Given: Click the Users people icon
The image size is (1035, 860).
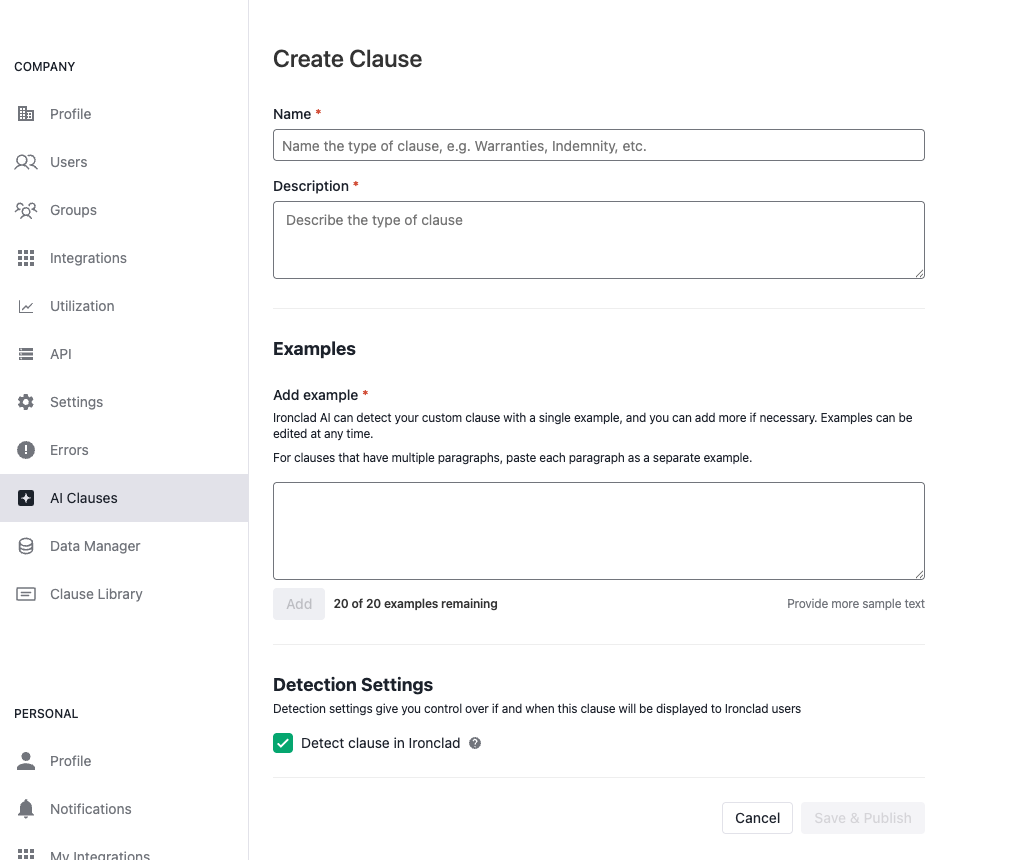Looking at the screenshot, I should tap(26, 162).
